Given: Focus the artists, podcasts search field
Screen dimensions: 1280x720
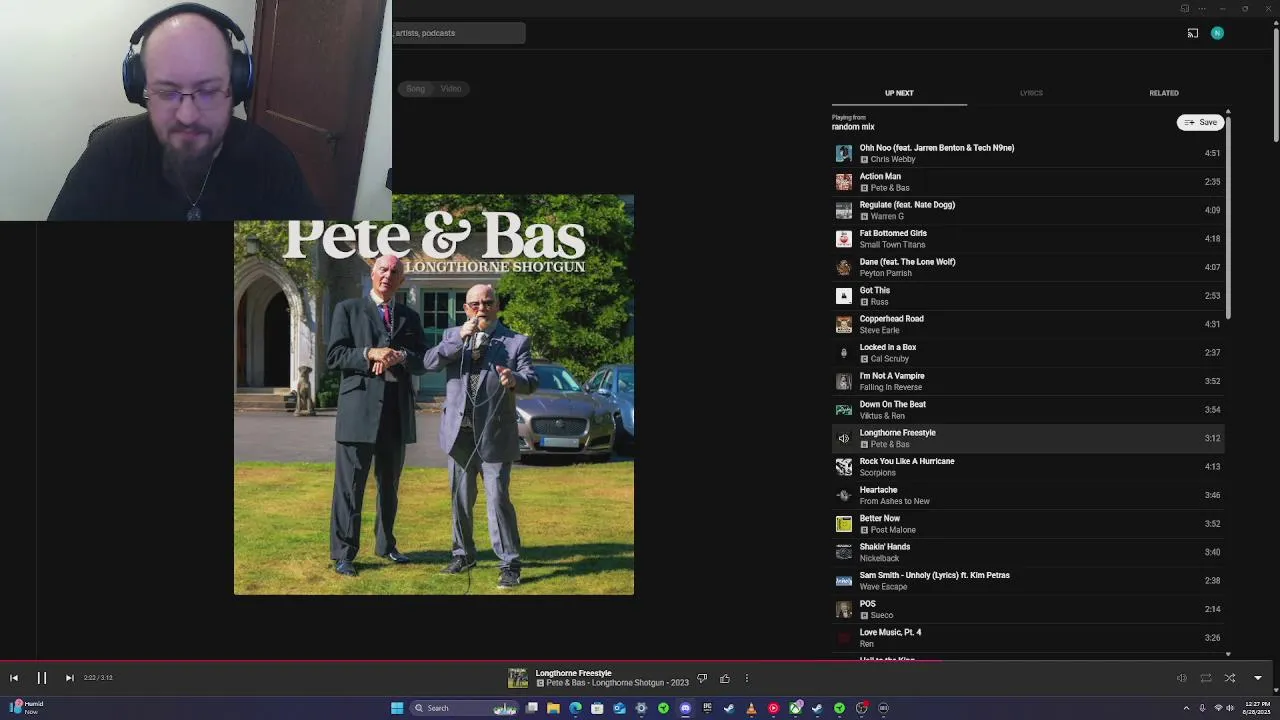Looking at the screenshot, I should (x=458, y=33).
